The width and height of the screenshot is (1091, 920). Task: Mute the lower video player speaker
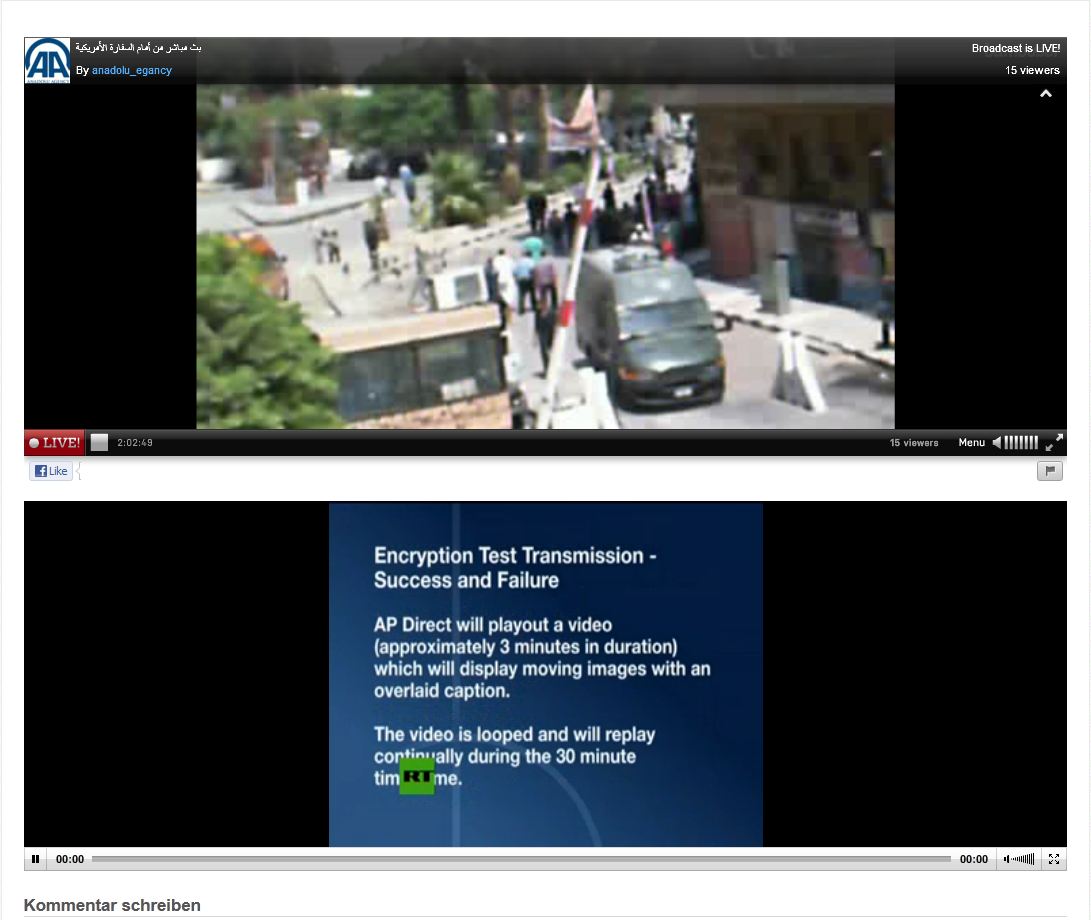(x=1006, y=859)
